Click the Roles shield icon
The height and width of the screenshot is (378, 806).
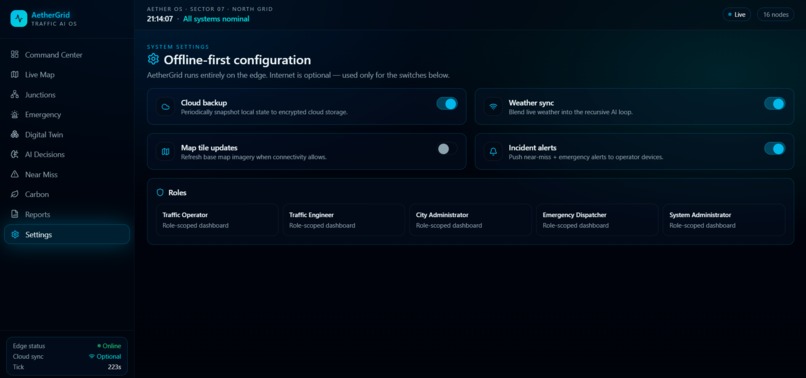click(x=160, y=192)
